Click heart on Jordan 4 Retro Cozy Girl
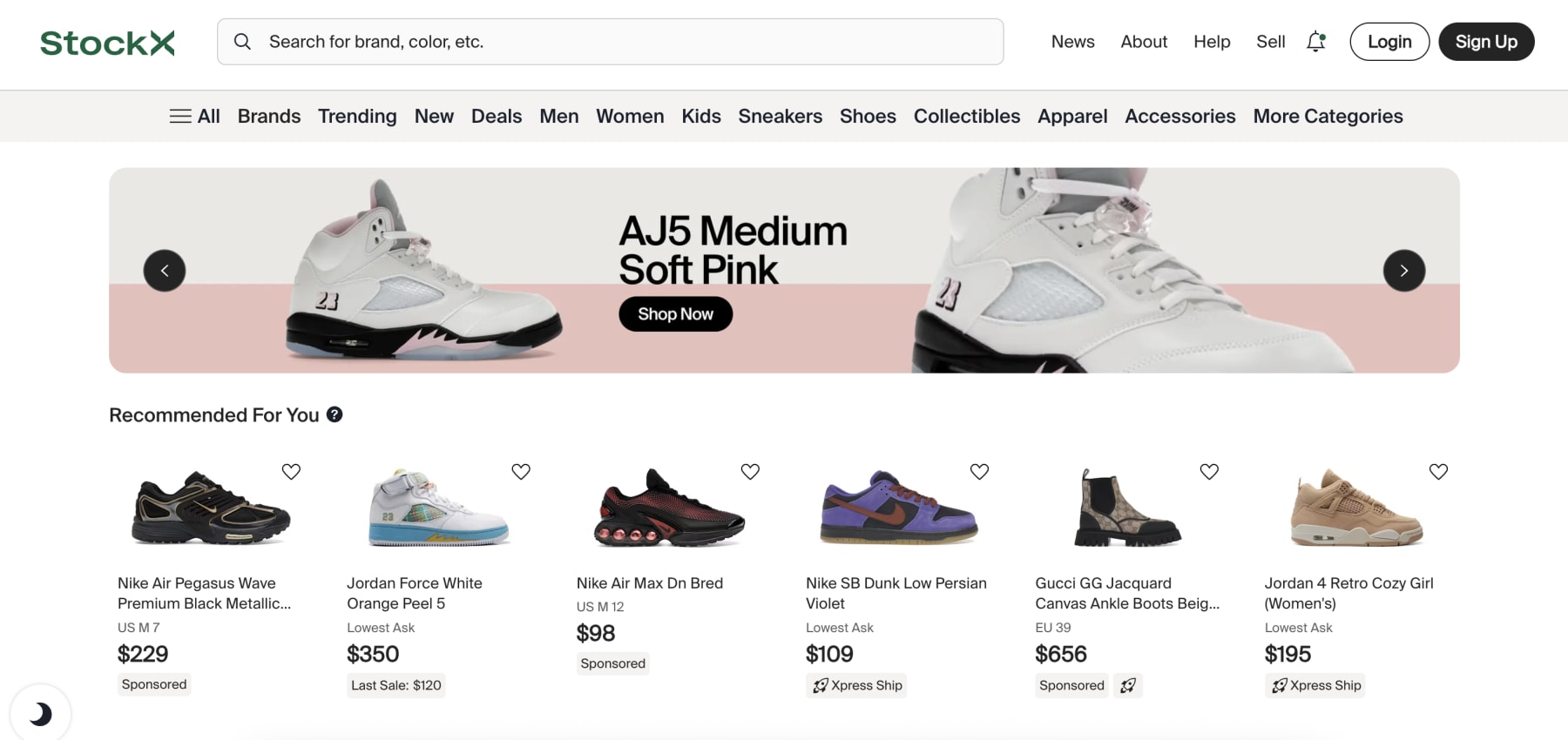This screenshot has height=740, width=1568. 1438,472
